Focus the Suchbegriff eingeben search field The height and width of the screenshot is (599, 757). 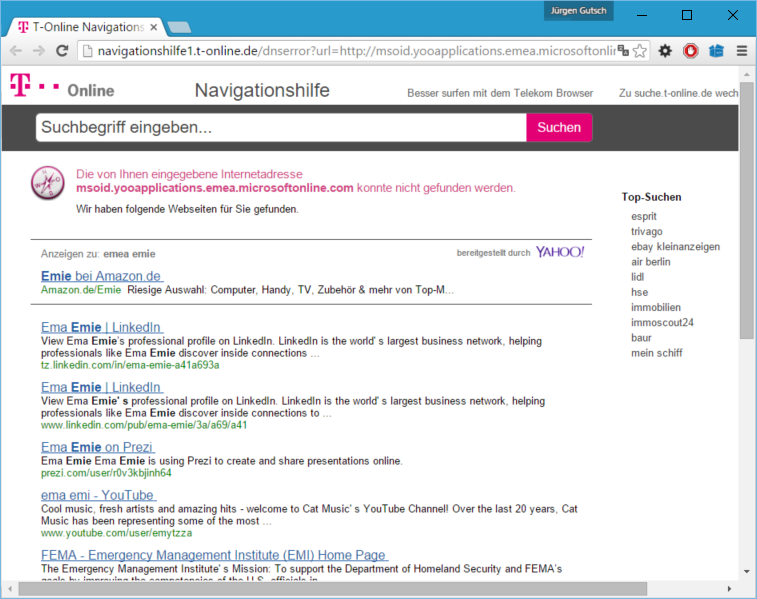[281, 127]
